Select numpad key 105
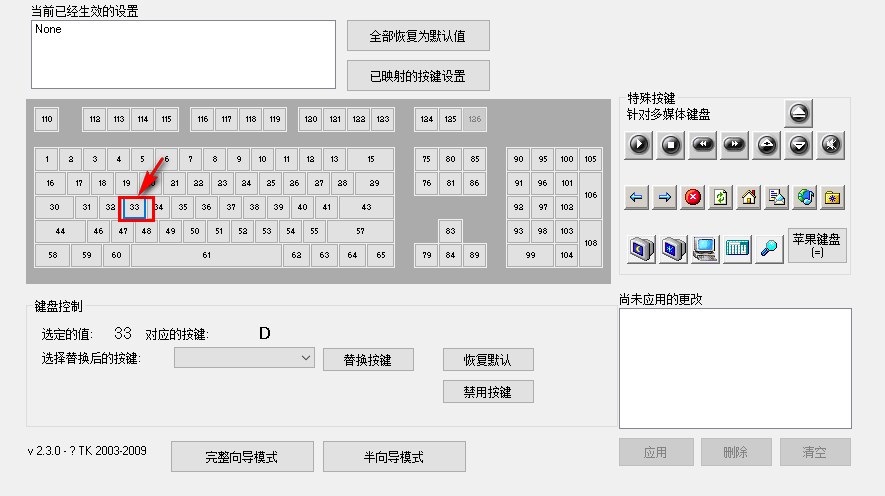The image size is (885, 496). (591, 159)
